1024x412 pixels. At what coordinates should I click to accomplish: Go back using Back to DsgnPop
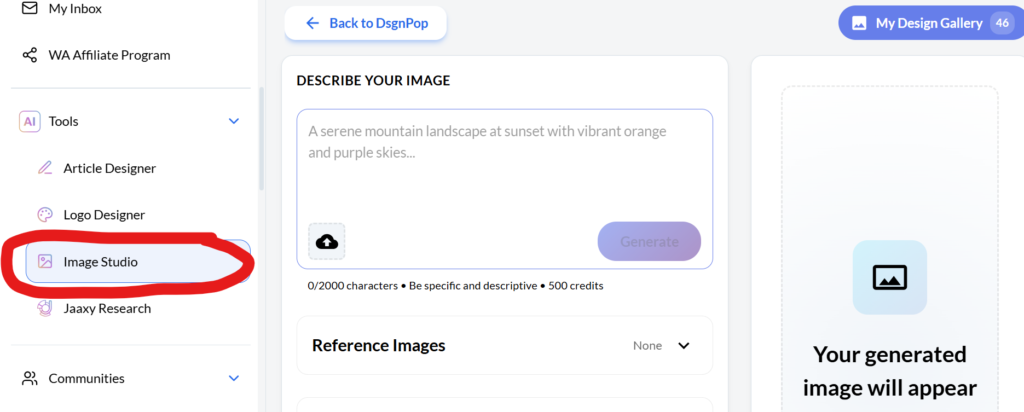365,23
